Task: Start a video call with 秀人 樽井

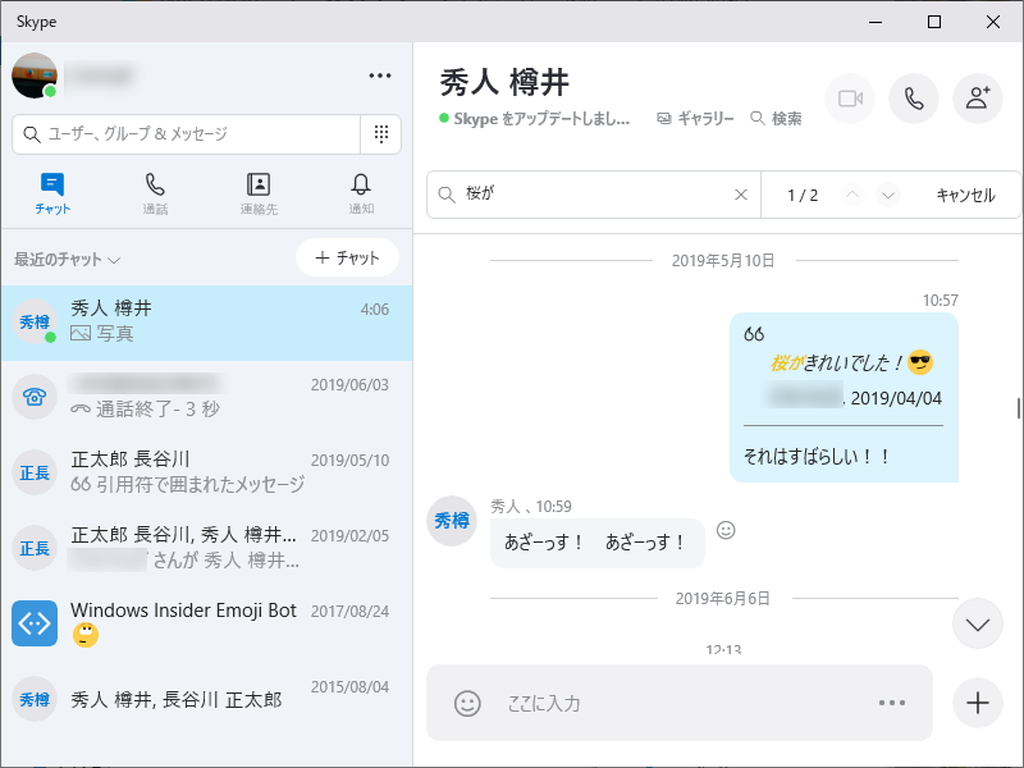Action: [x=849, y=98]
